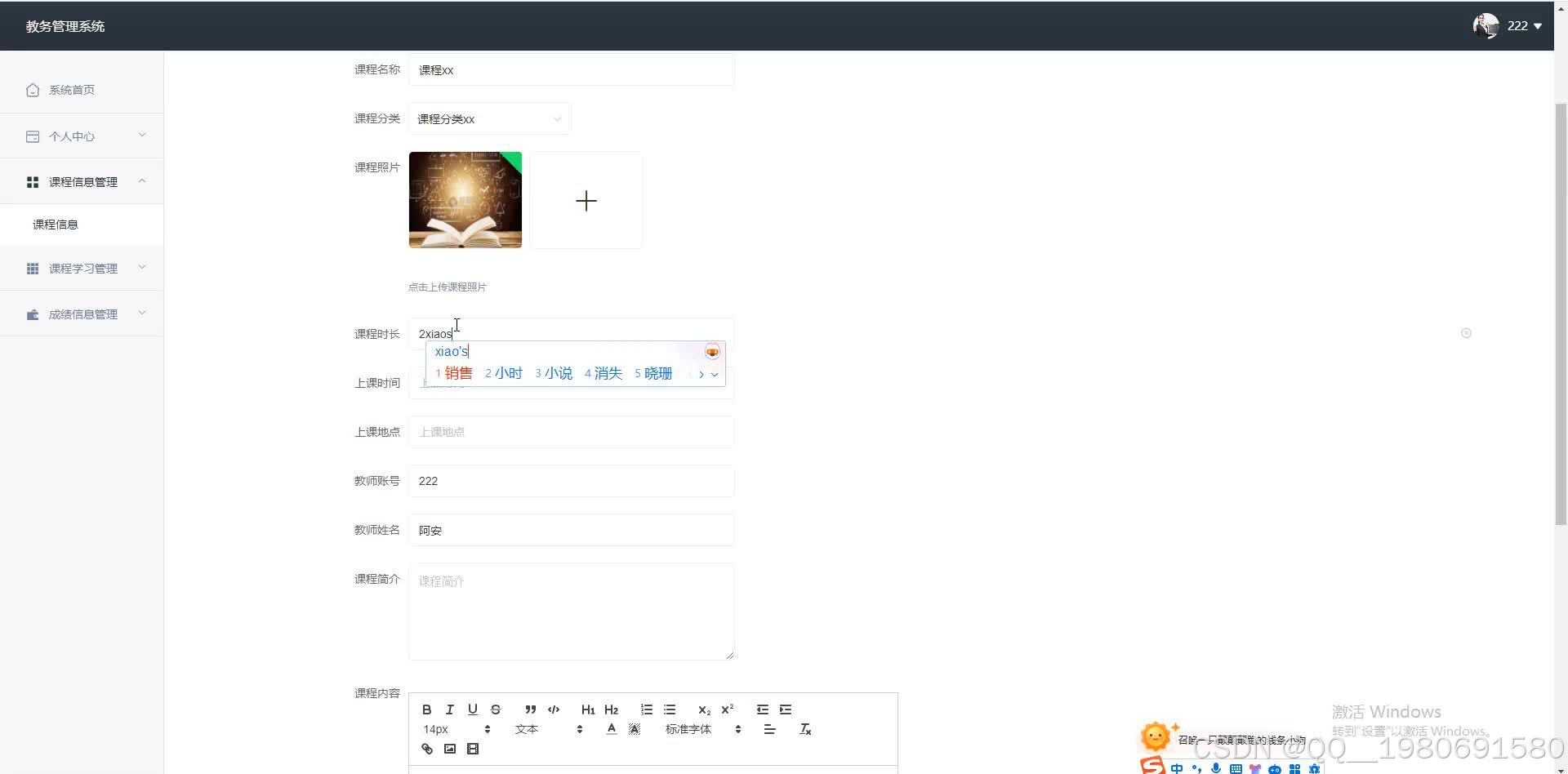Expand the 个人中心 sidebar menu
Screen dimensions: 1568x774
[82, 136]
